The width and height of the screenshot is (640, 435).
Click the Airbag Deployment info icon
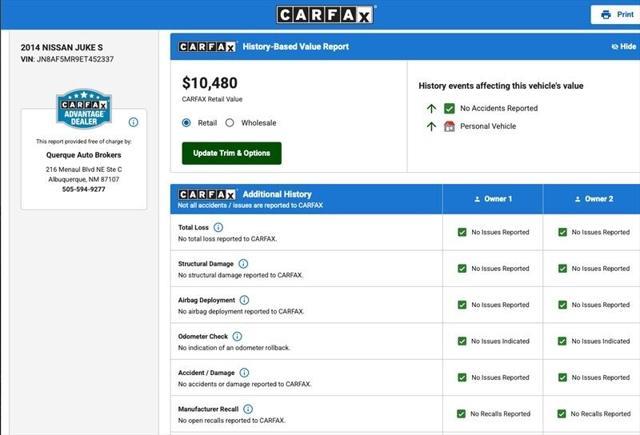point(244,300)
